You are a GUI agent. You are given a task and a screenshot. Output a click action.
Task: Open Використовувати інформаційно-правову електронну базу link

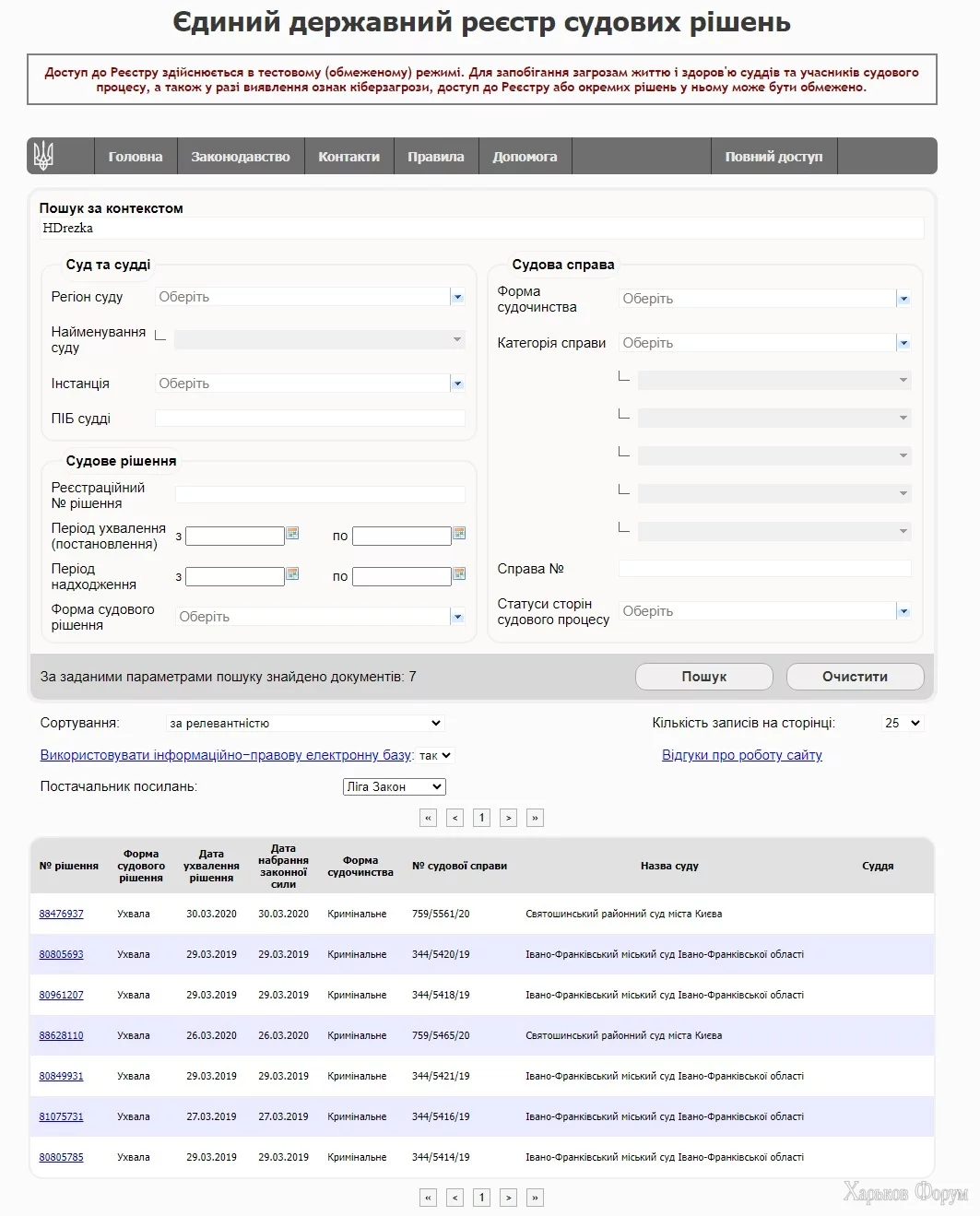point(226,755)
